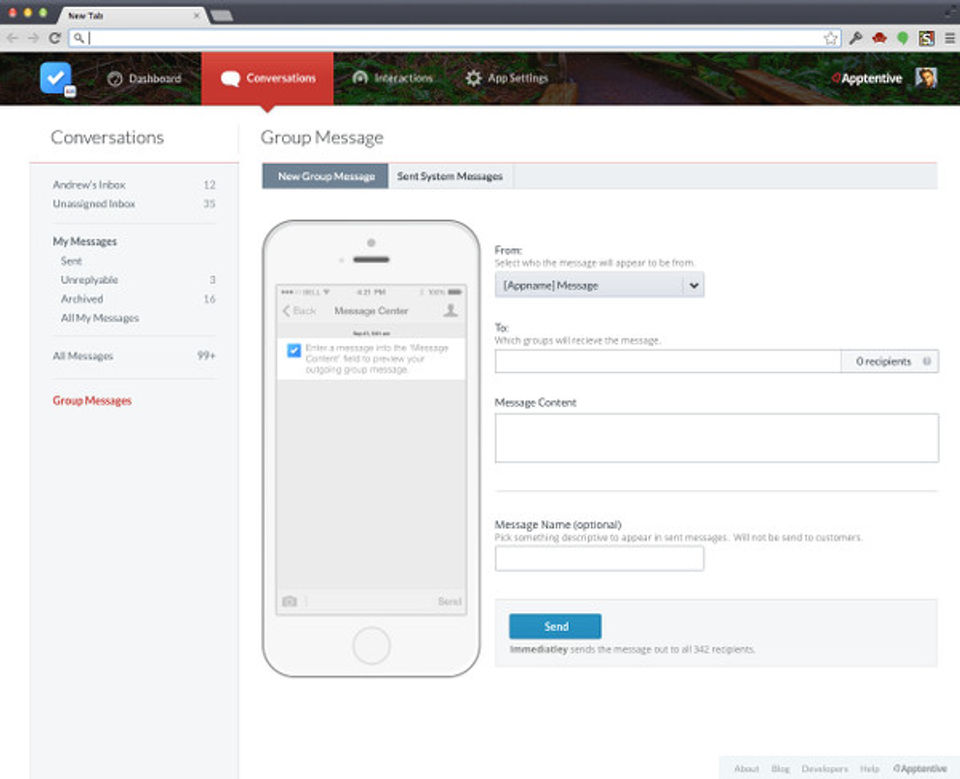Image resolution: width=960 pixels, height=779 pixels.
Task: Reload the page with refresh icon
Action: coord(54,38)
